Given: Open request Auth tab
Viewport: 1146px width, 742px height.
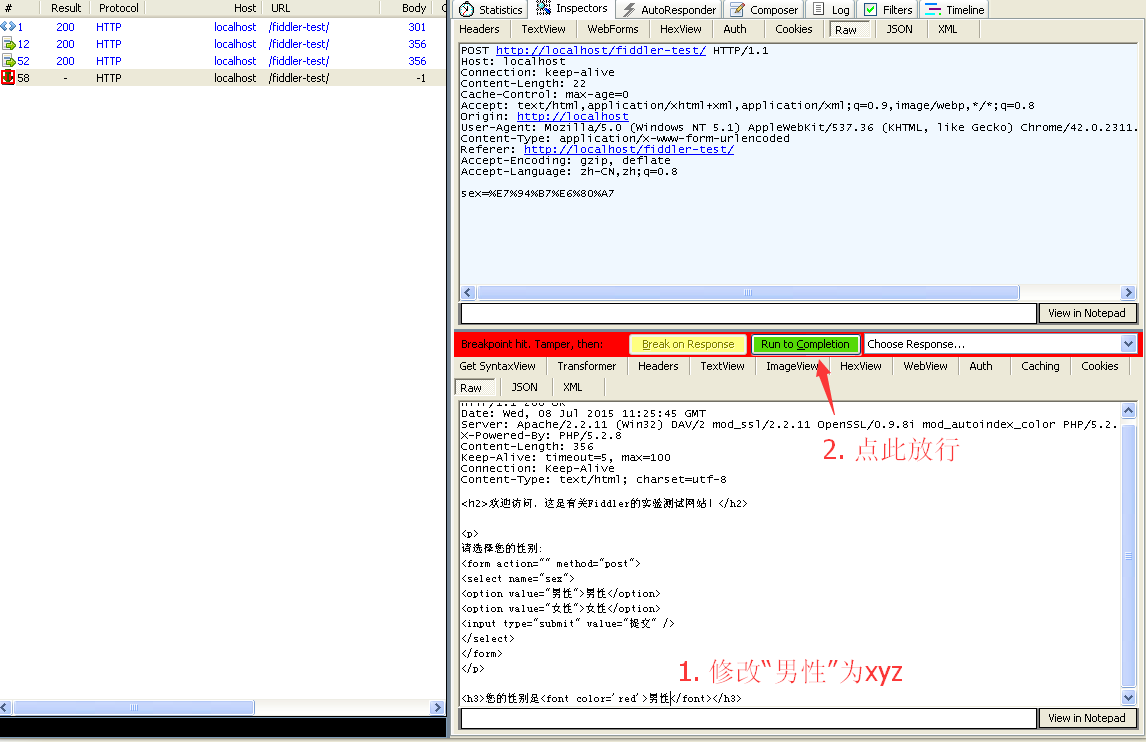Looking at the screenshot, I should pyautogui.click(x=735, y=29).
